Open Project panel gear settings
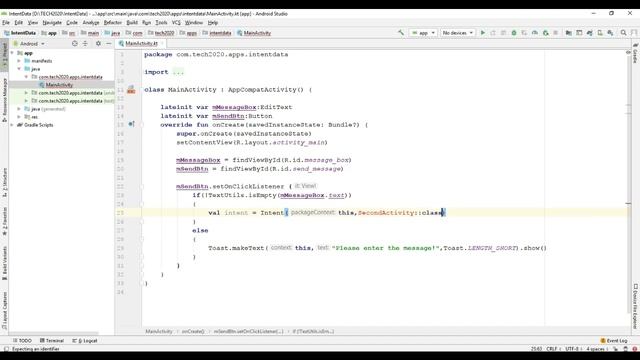 pos(98,43)
